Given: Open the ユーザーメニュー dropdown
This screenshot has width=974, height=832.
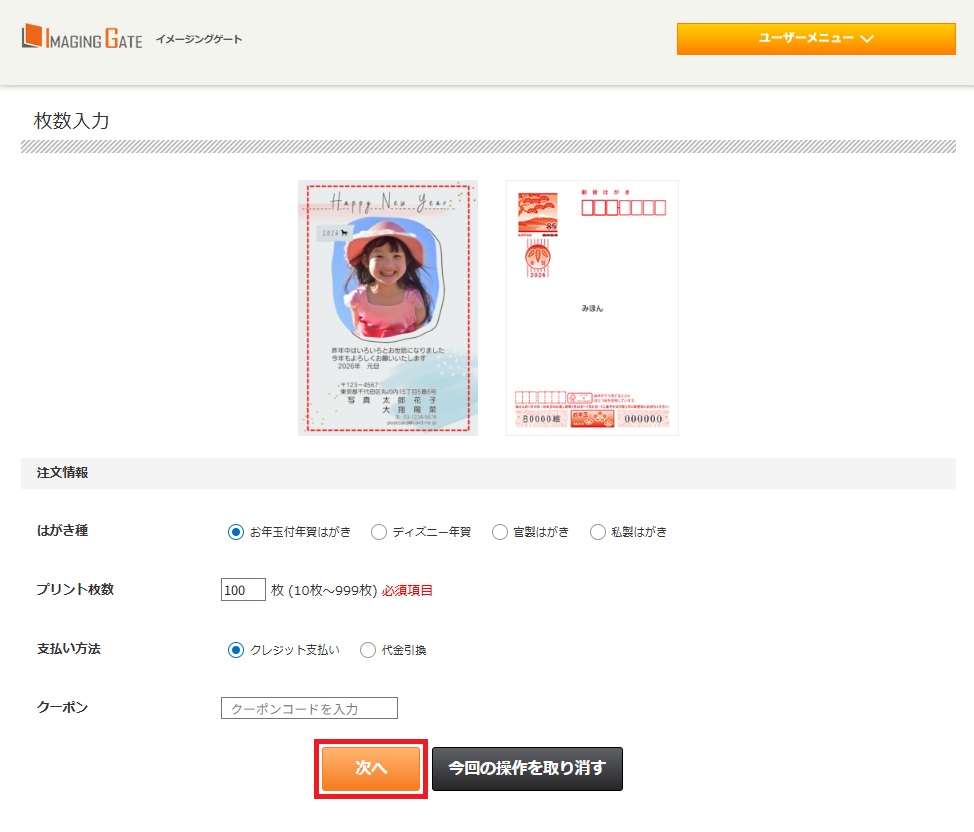Looking at the screenshot, I should pyautogui.click(x=815, y=39).
